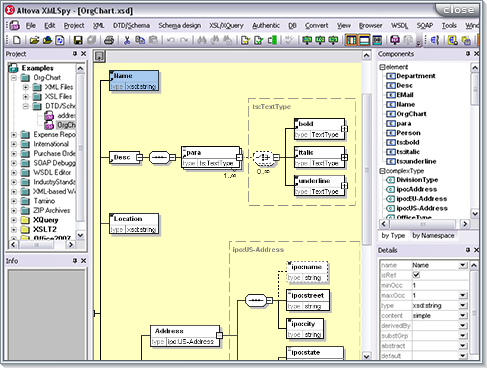The image size is (487, 368).
Task: Collapse the element group in Components
Action: (x=383, y=67)
